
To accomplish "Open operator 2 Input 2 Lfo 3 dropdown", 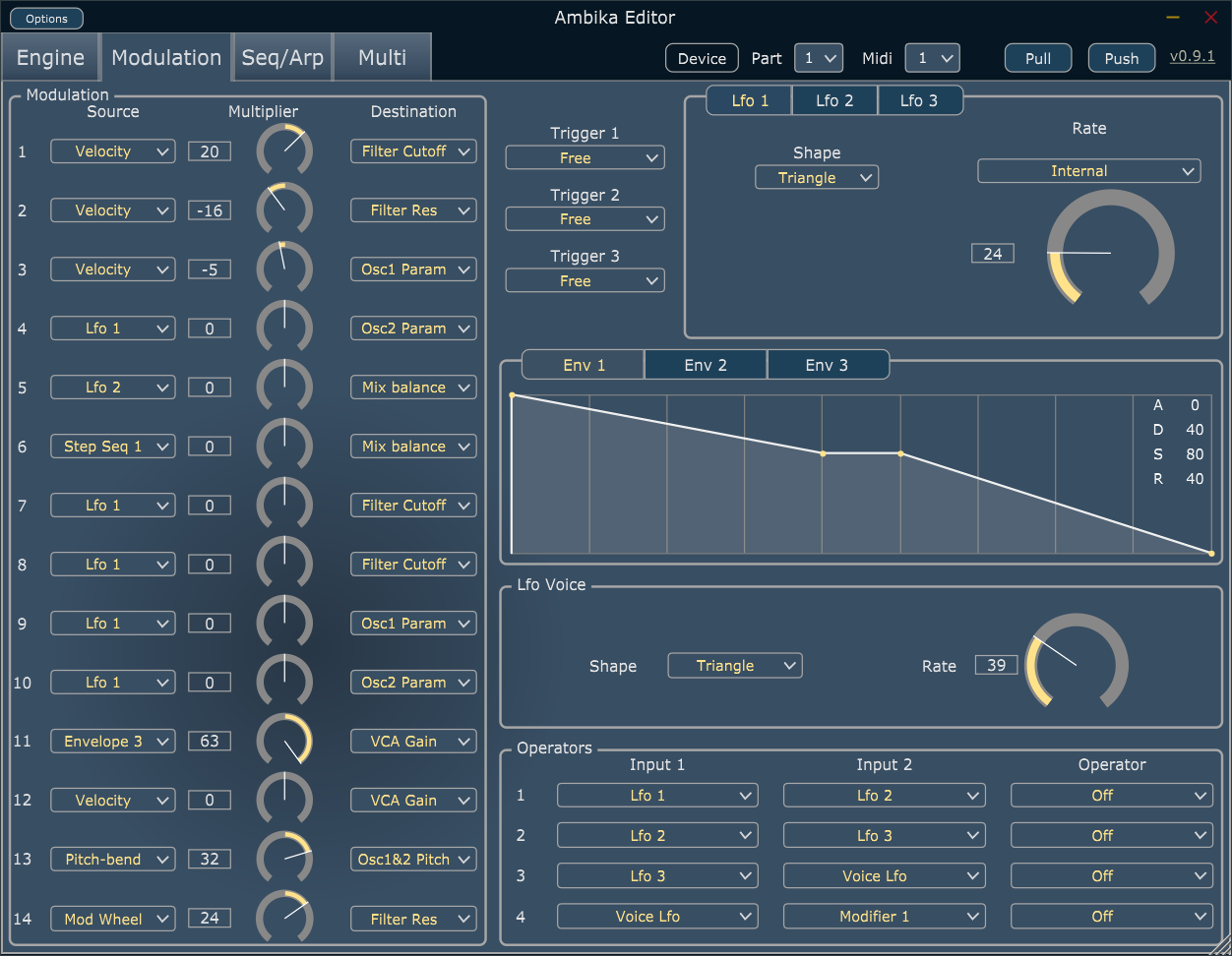I will point(884,836).
